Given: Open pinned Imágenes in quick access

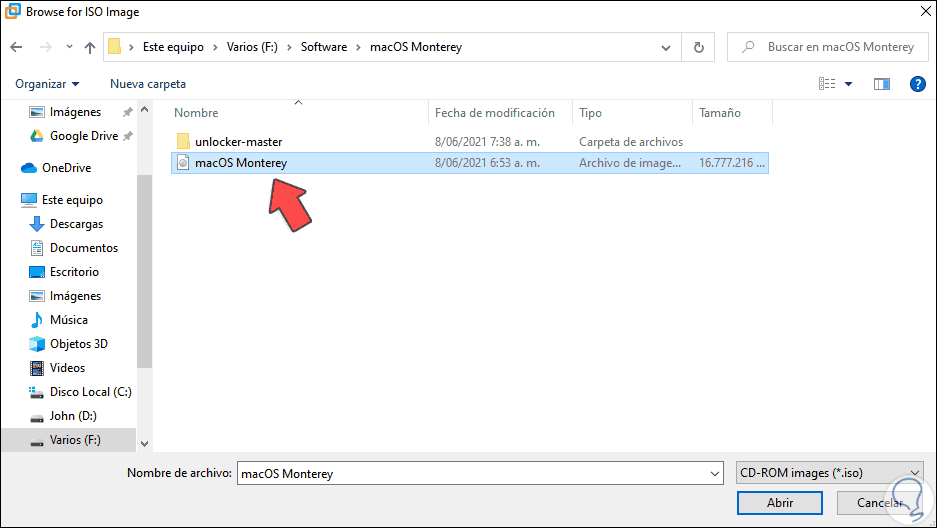Looking at the screenshot, I should [75, 112].
